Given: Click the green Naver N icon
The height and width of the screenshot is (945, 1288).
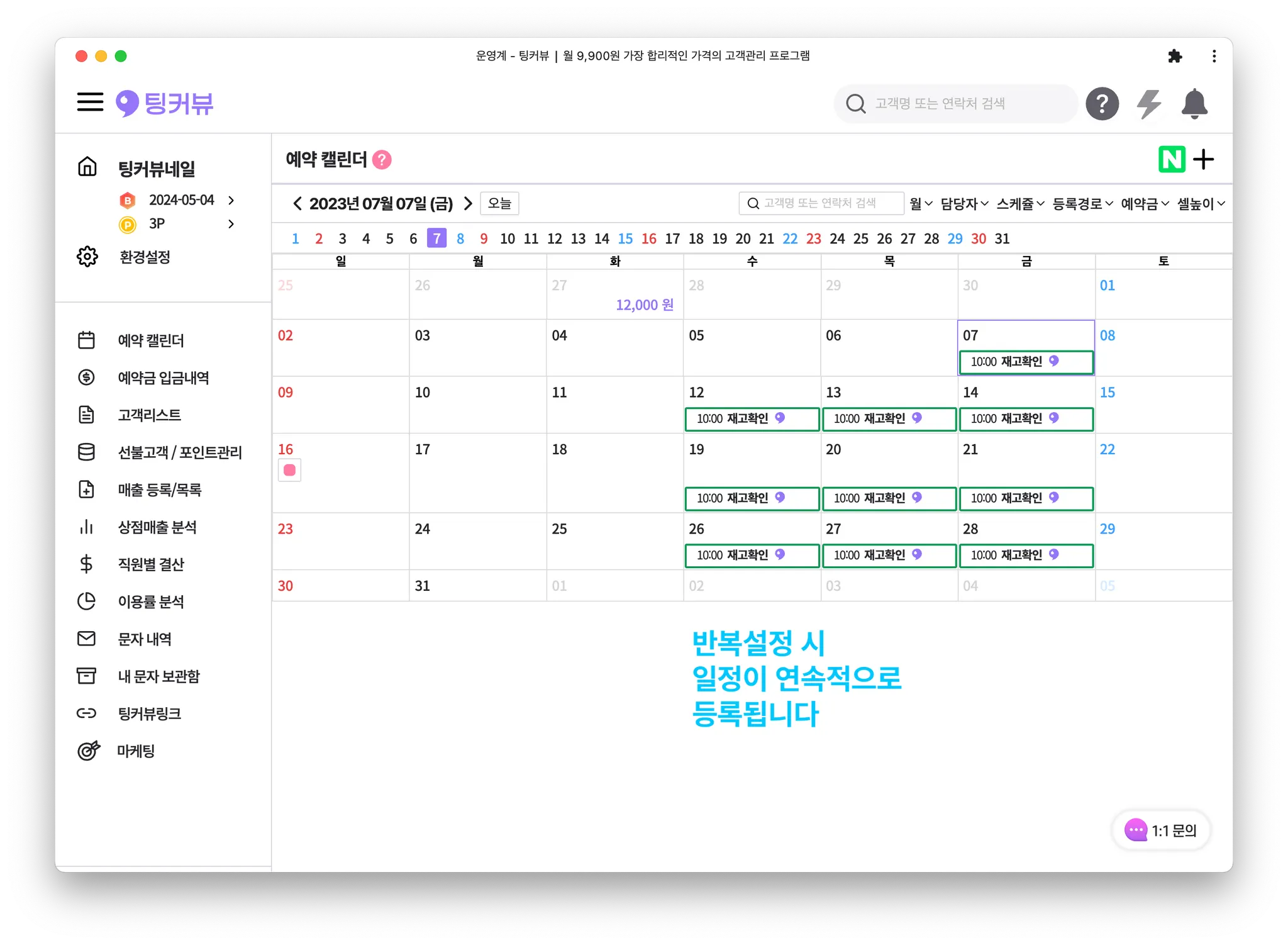Looking at the screenshot, I should [x=1171, y=159].
